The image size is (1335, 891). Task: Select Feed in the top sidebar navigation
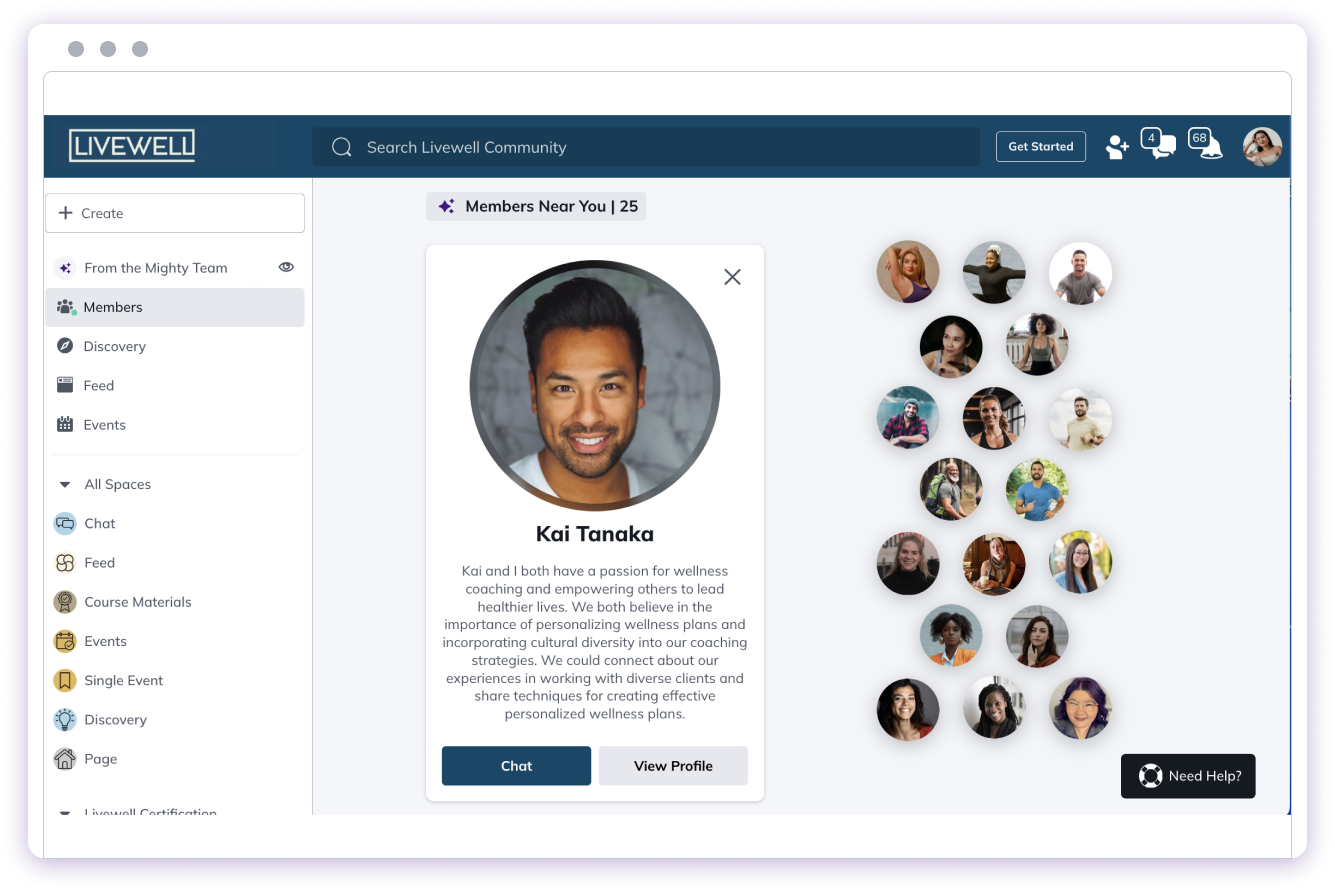[x=98, y=385]
